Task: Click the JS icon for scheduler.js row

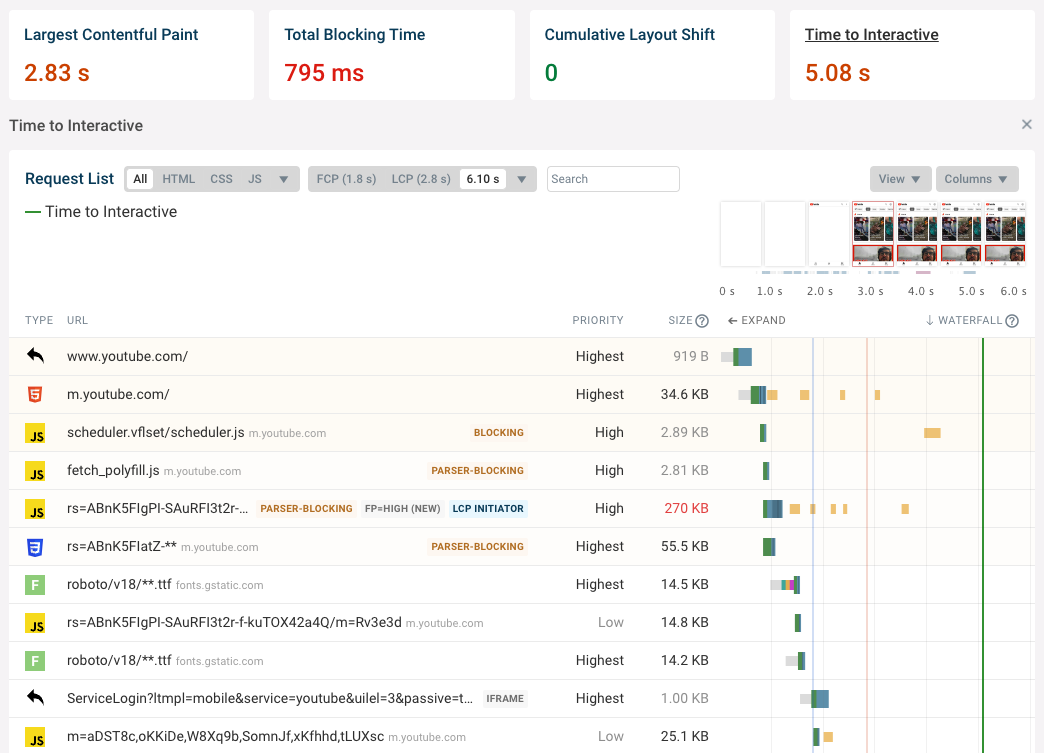Action: (35, 433)
